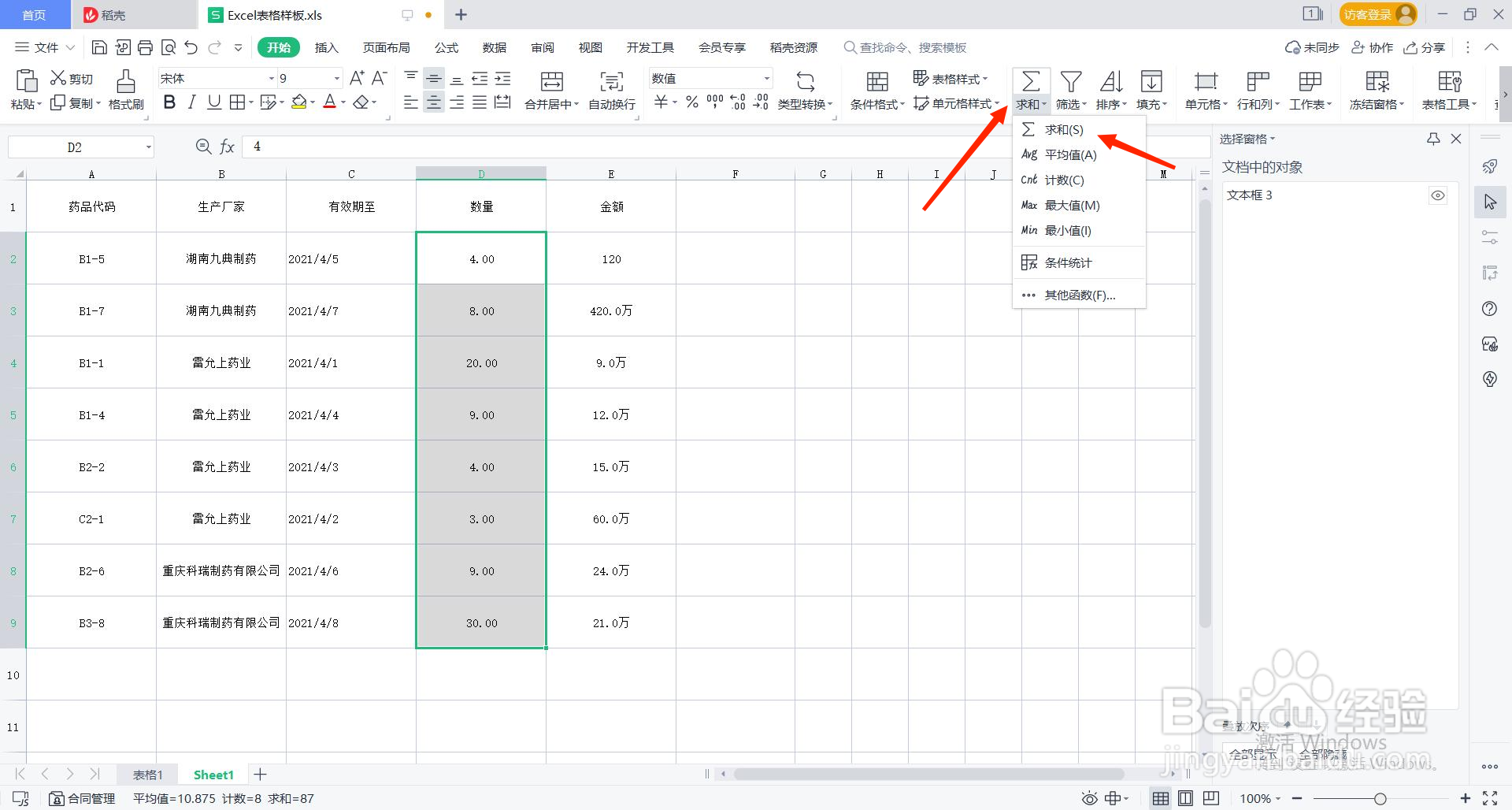Click the percent style icon
This screenshot has width=1512, height=810.
[691, 102]
